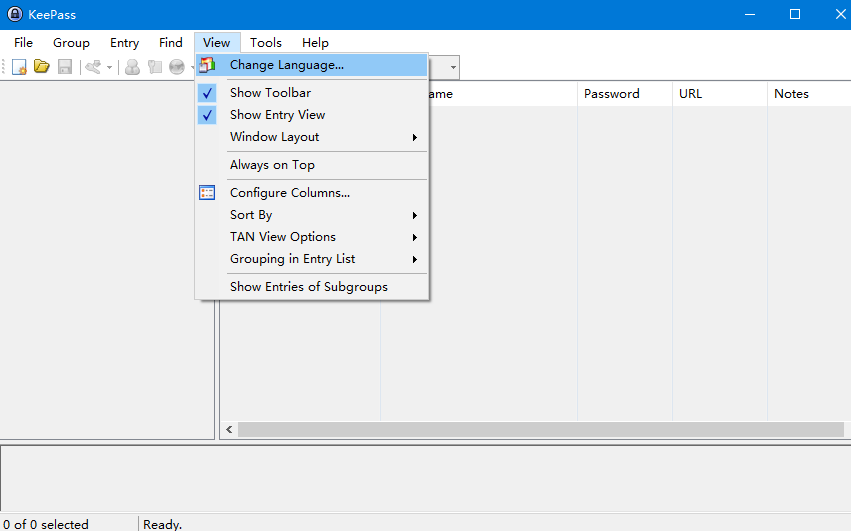Image resolution: width=851 pixels, height=531 pixels.
Task: Click the Add Entry key icon
Action: [x=93, y=67]
